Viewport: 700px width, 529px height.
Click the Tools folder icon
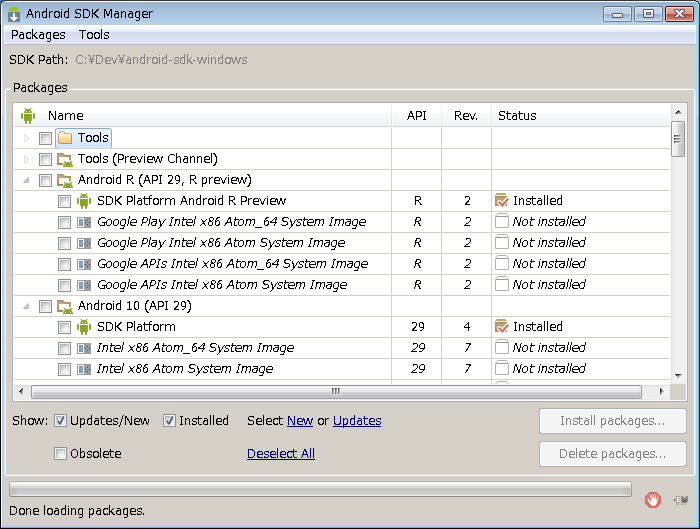tap(65, 138)
